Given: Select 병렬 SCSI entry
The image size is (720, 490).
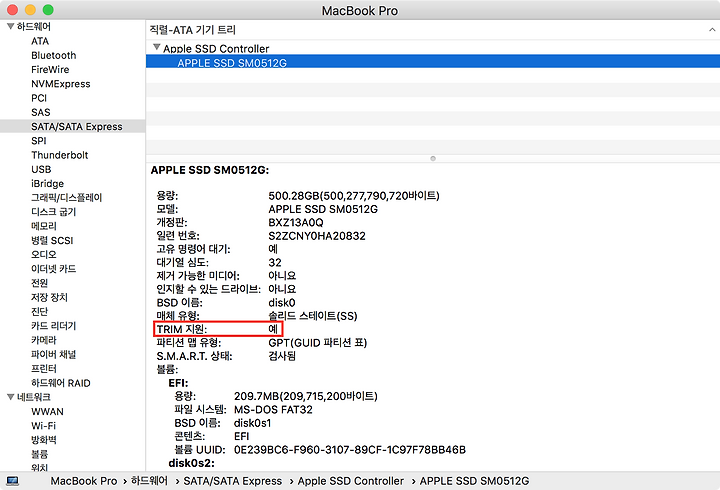Looking at the screenshot, I should tap(52, 241).
